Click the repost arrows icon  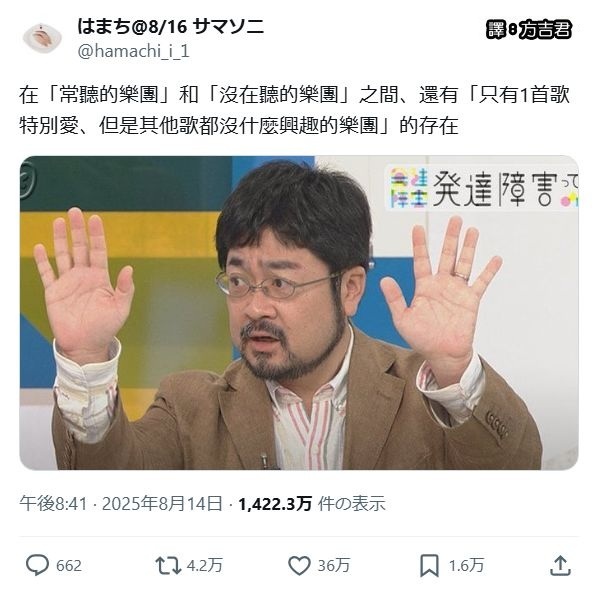(x=168, y=565)
